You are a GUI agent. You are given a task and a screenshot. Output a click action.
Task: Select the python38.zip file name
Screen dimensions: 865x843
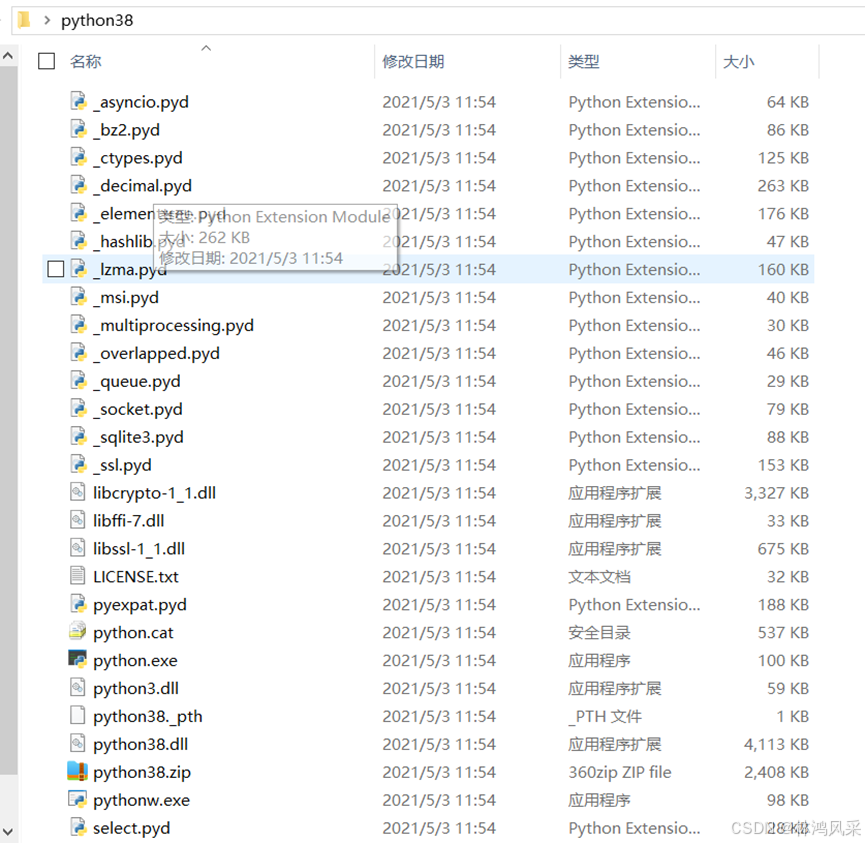click(142, 772)
